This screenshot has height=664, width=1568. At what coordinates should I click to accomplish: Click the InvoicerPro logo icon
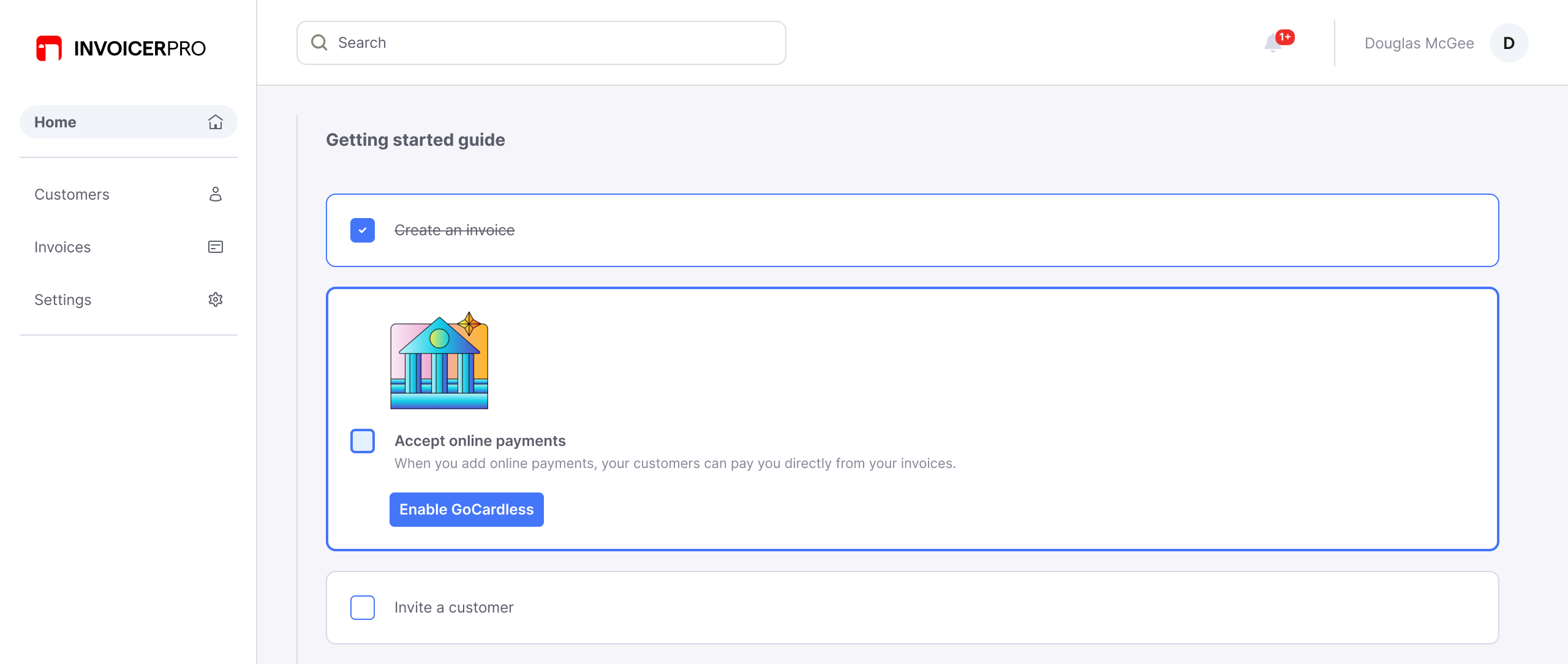click(49, 48)
